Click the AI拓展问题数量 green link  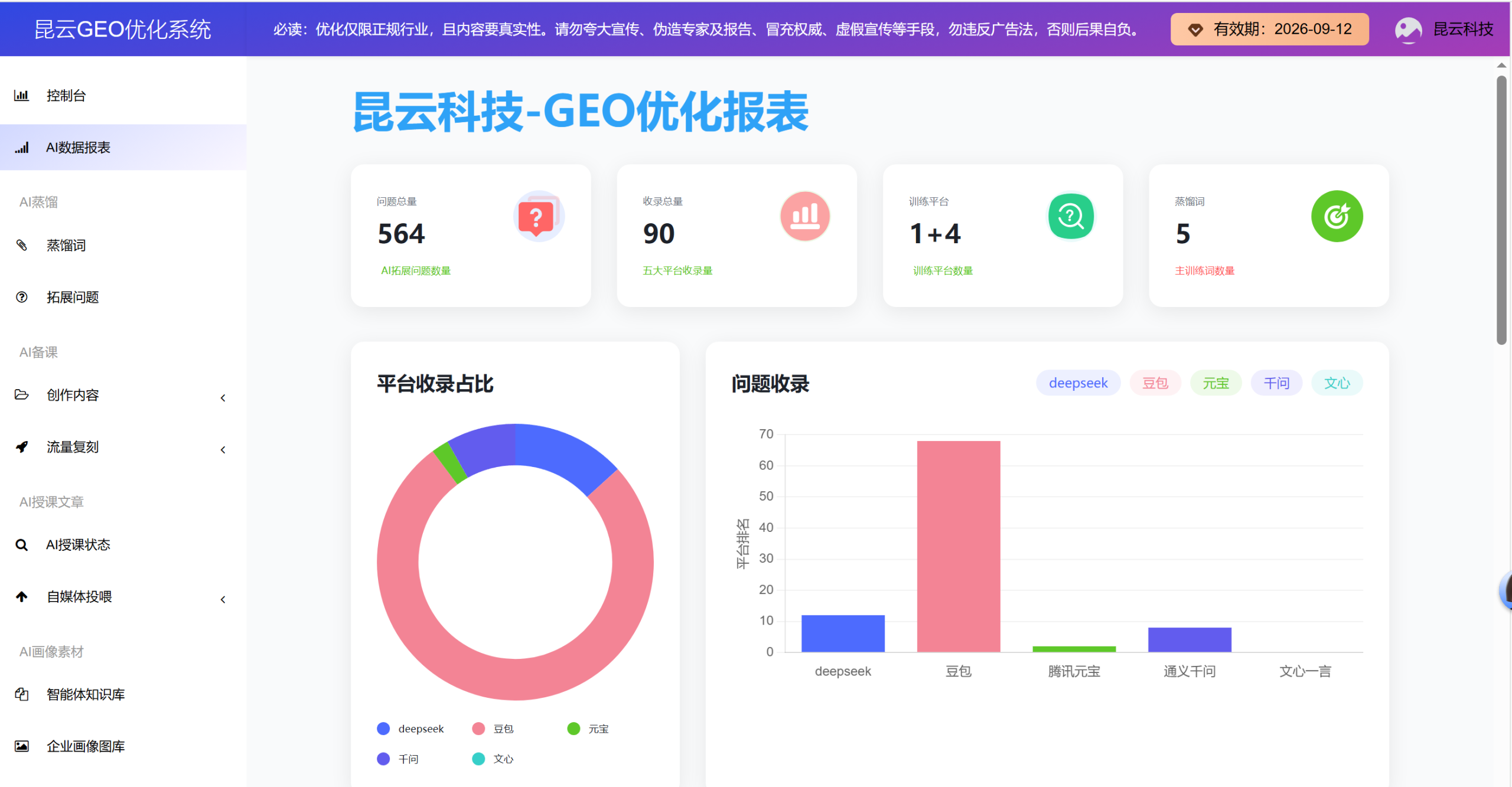tap(415, 270)
